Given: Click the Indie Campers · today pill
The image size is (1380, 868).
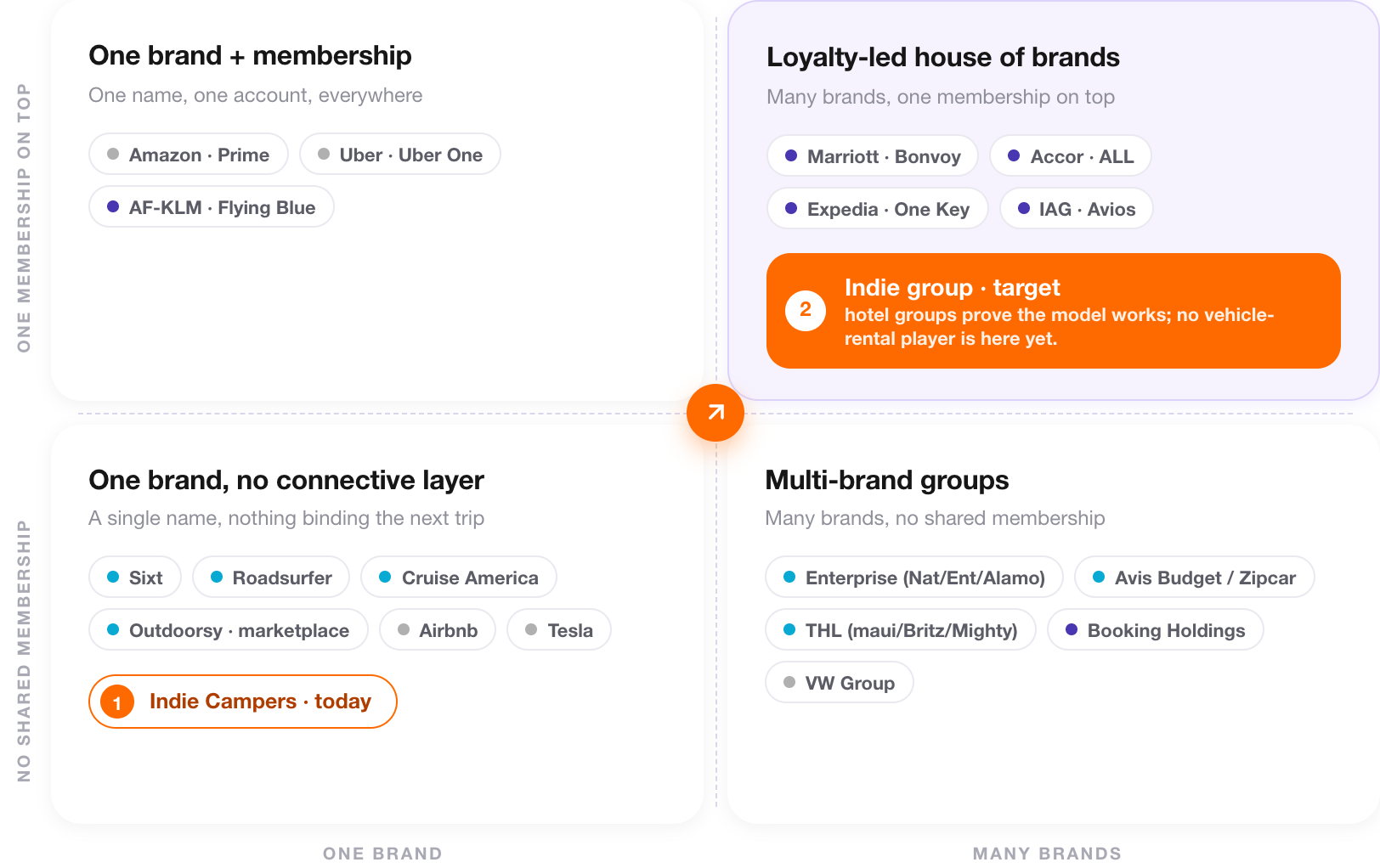Looking at the screenshot, I should coord(243,702).
